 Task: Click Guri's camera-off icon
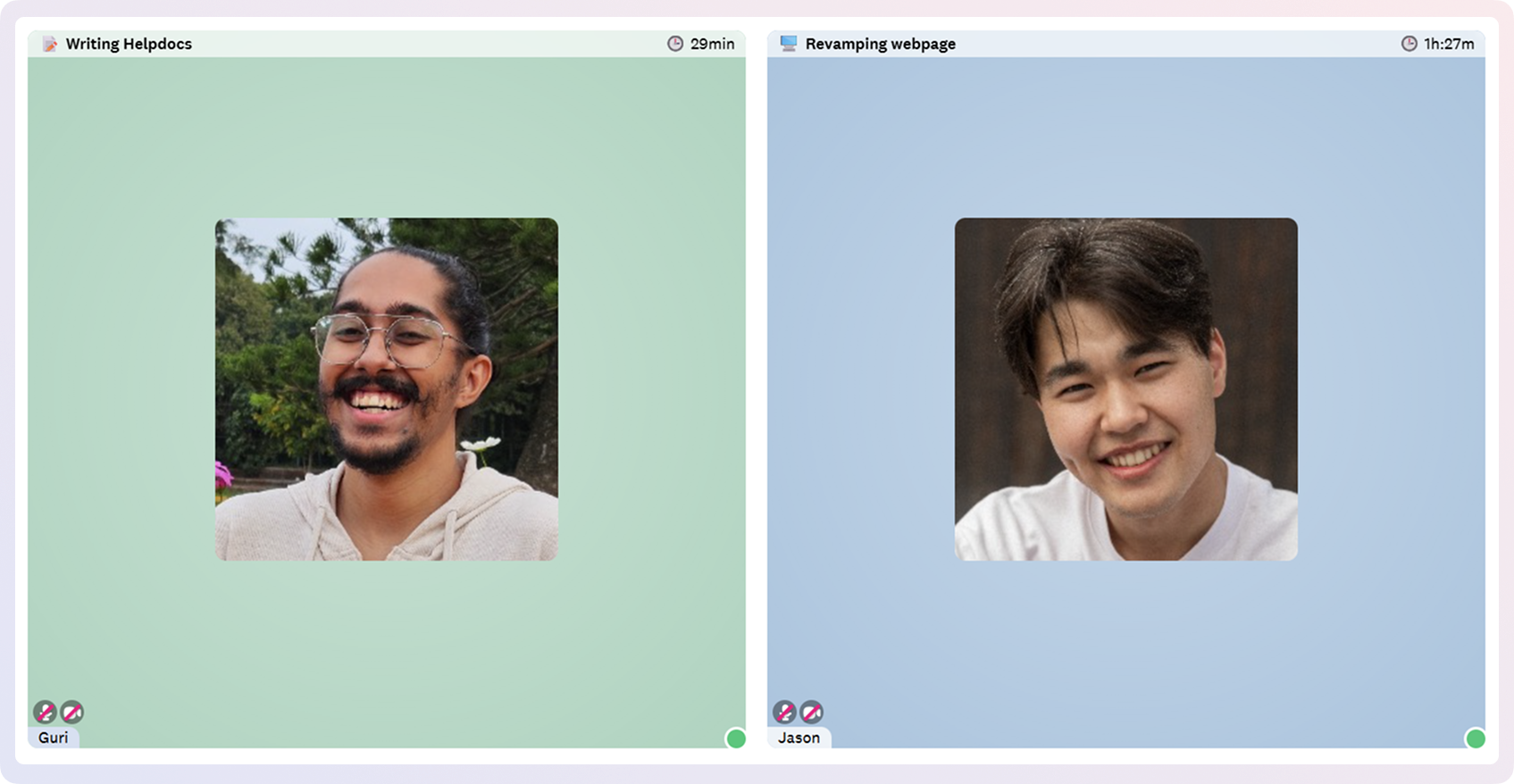[x=72, y=712]
